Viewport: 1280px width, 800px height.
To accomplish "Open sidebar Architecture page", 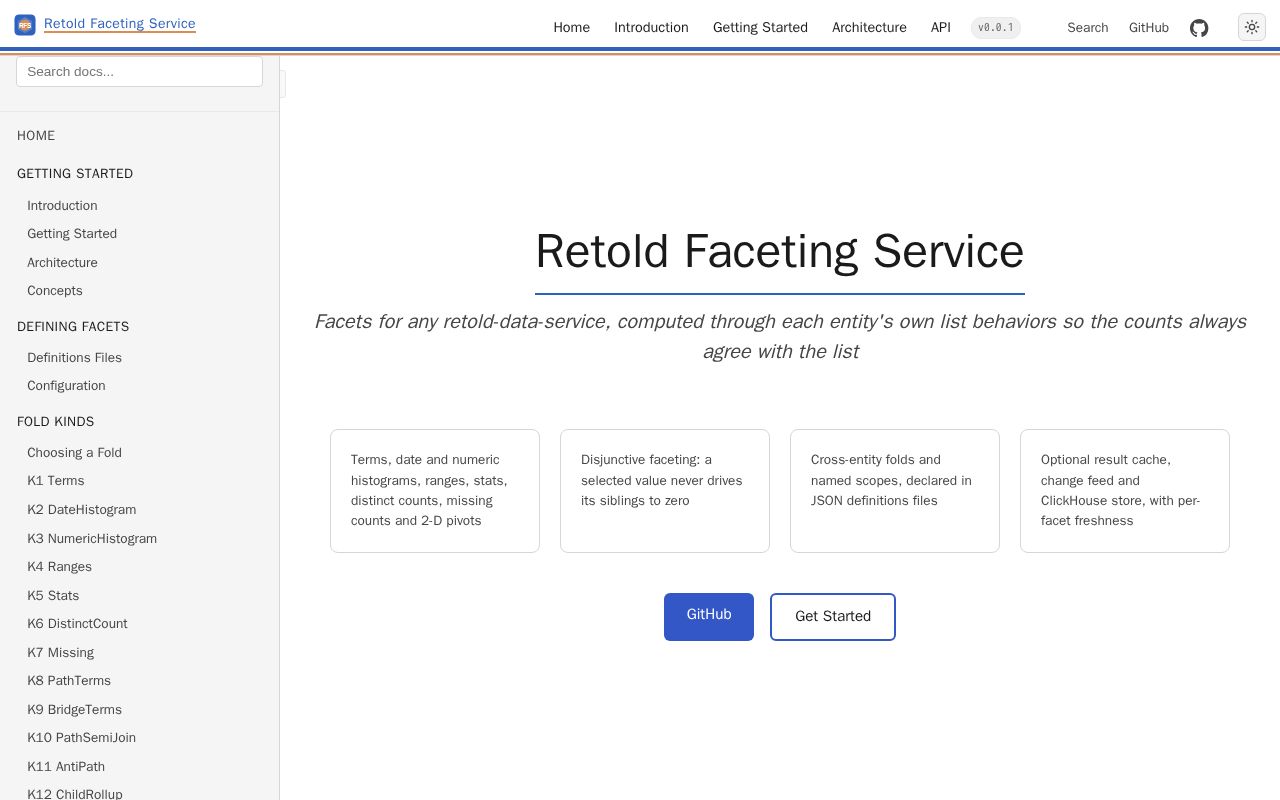I will [x=62, y=263].
